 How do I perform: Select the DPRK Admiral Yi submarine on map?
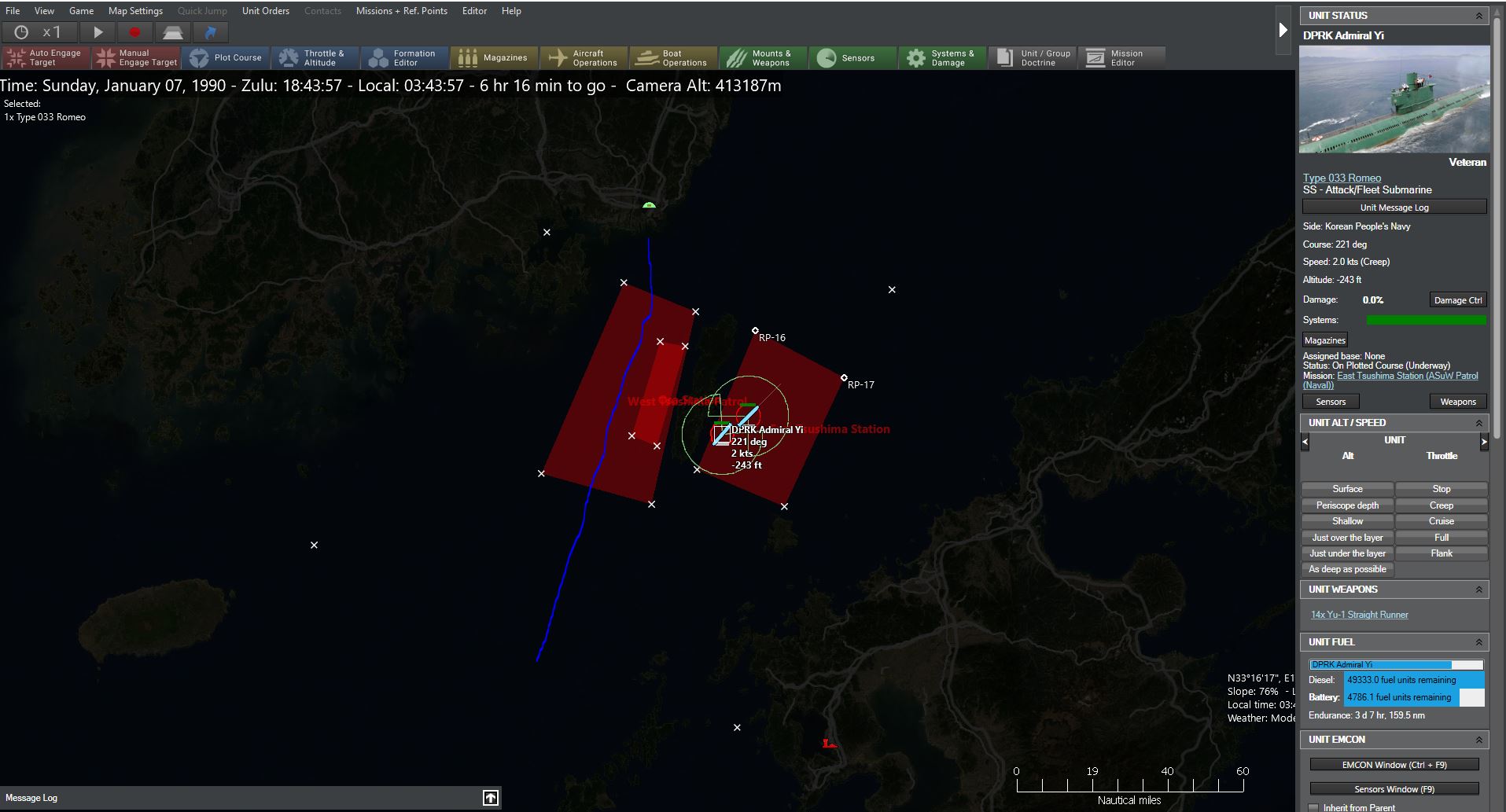point(721,434)
